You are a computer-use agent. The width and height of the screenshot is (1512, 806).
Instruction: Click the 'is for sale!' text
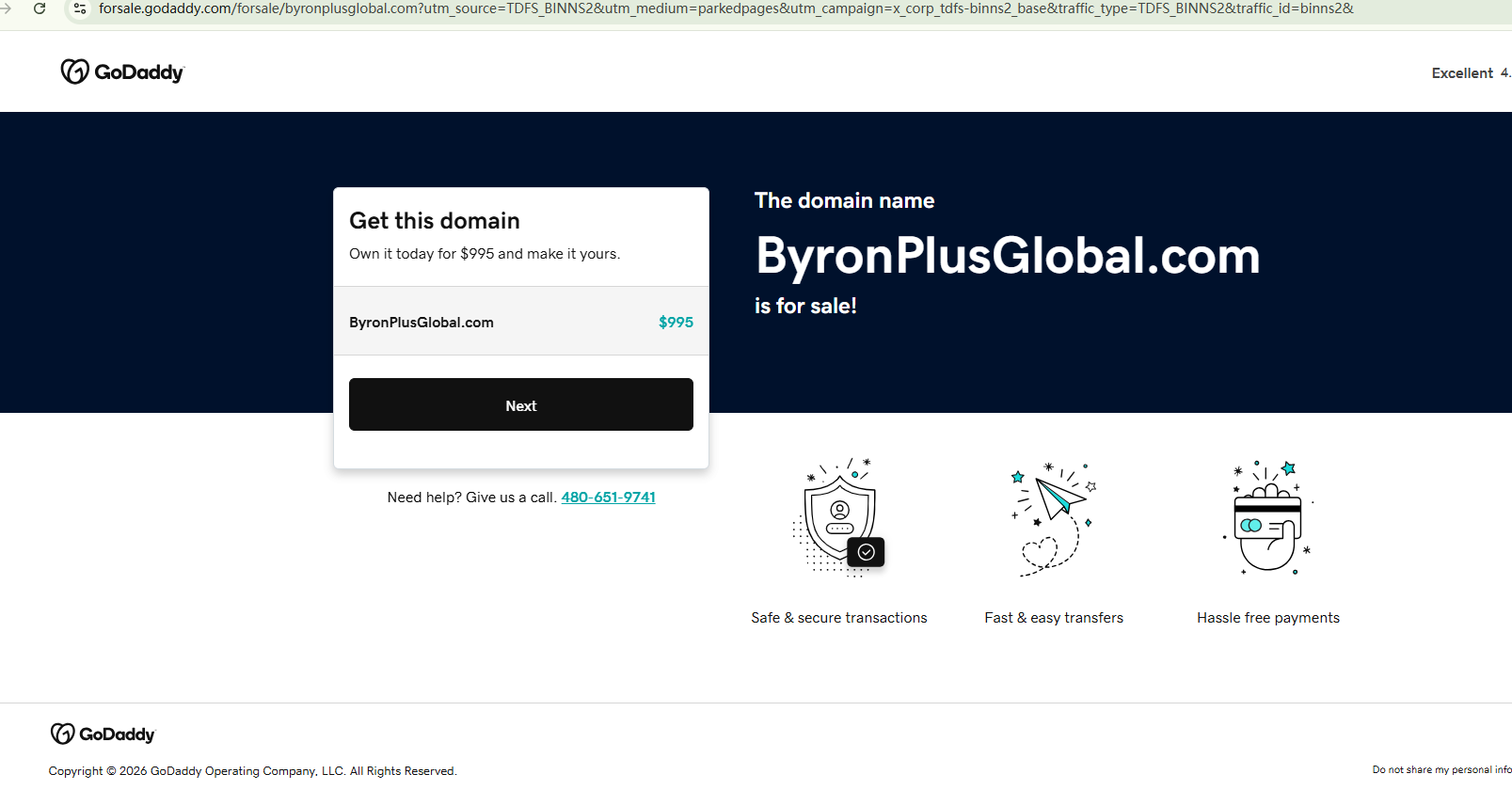pyautogui.click(x=805, y=306)
